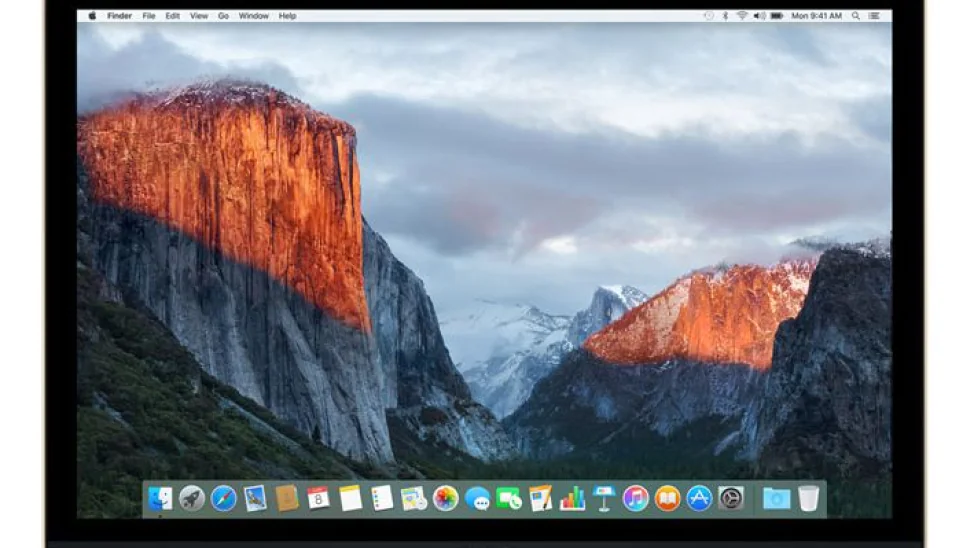Open Notification Center list icon
974x548 pixels.
pyautogui.click(x=874, y=16)
